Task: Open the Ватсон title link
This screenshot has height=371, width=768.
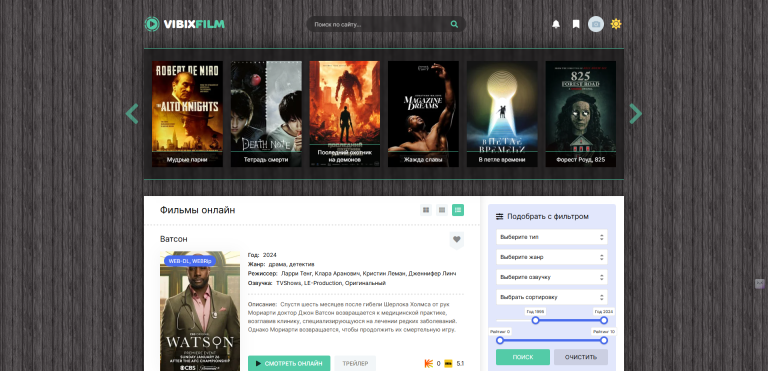Action: pyautogui.click(x=173, y=239)
